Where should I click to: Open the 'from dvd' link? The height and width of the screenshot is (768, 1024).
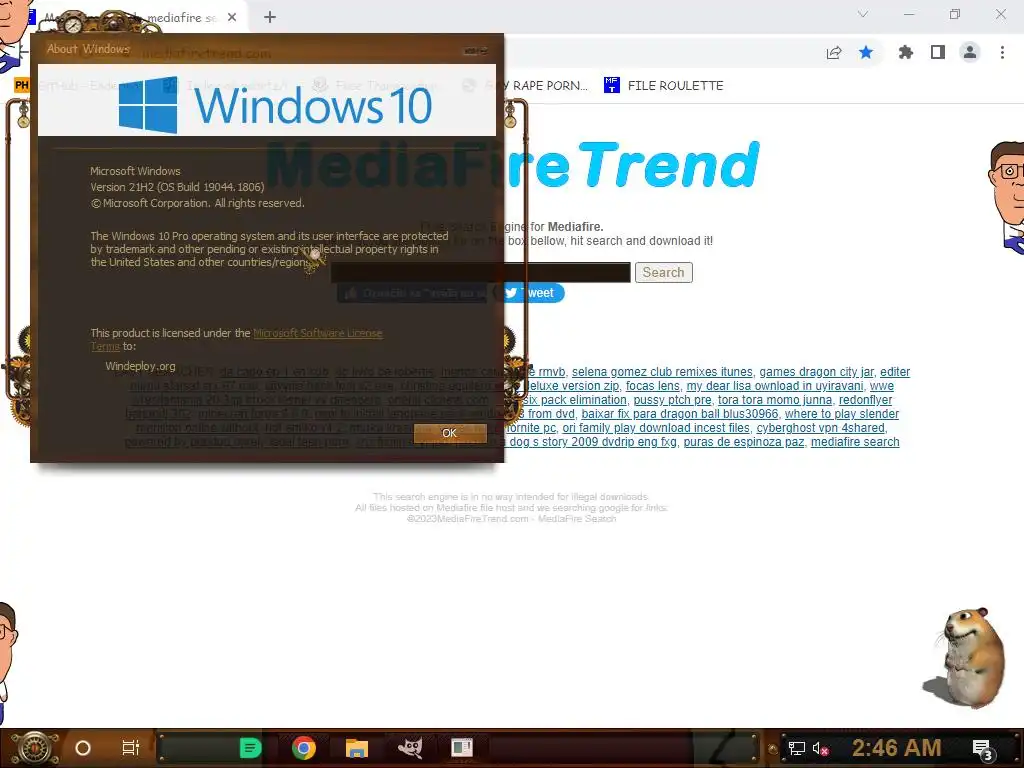(551, 414)
